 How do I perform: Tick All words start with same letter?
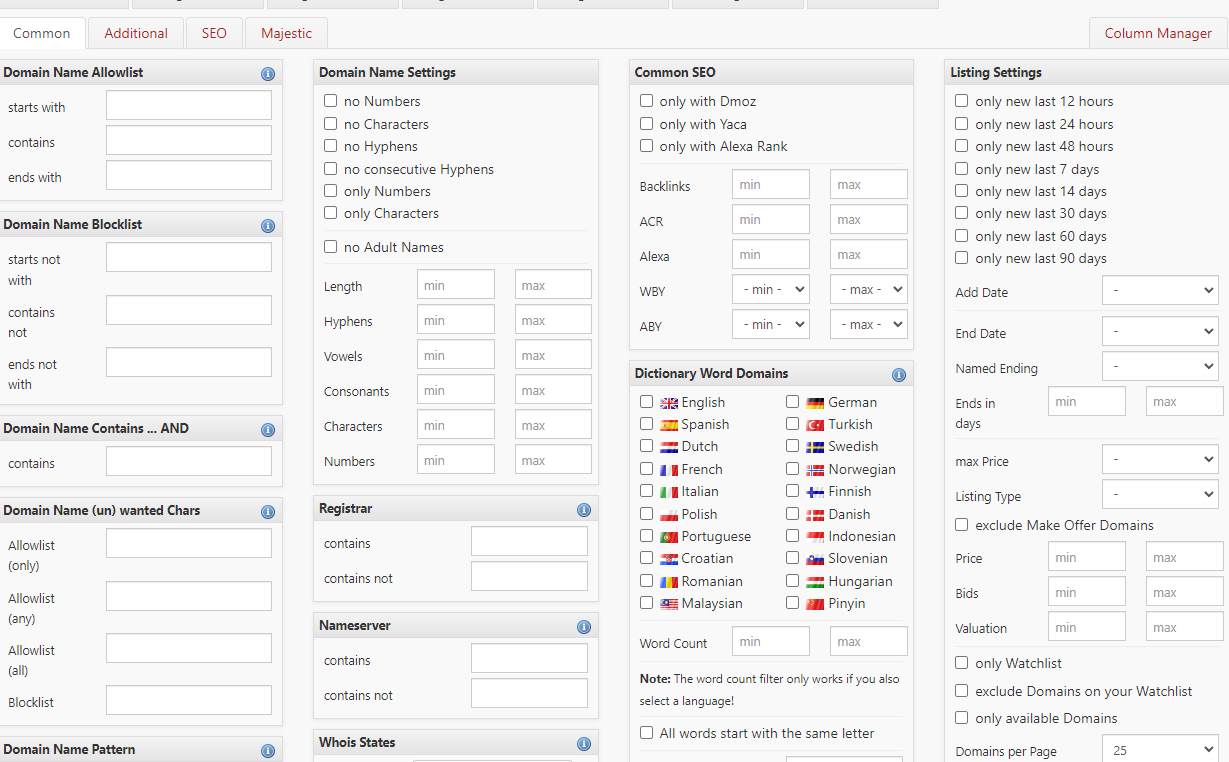pos(647,733)
